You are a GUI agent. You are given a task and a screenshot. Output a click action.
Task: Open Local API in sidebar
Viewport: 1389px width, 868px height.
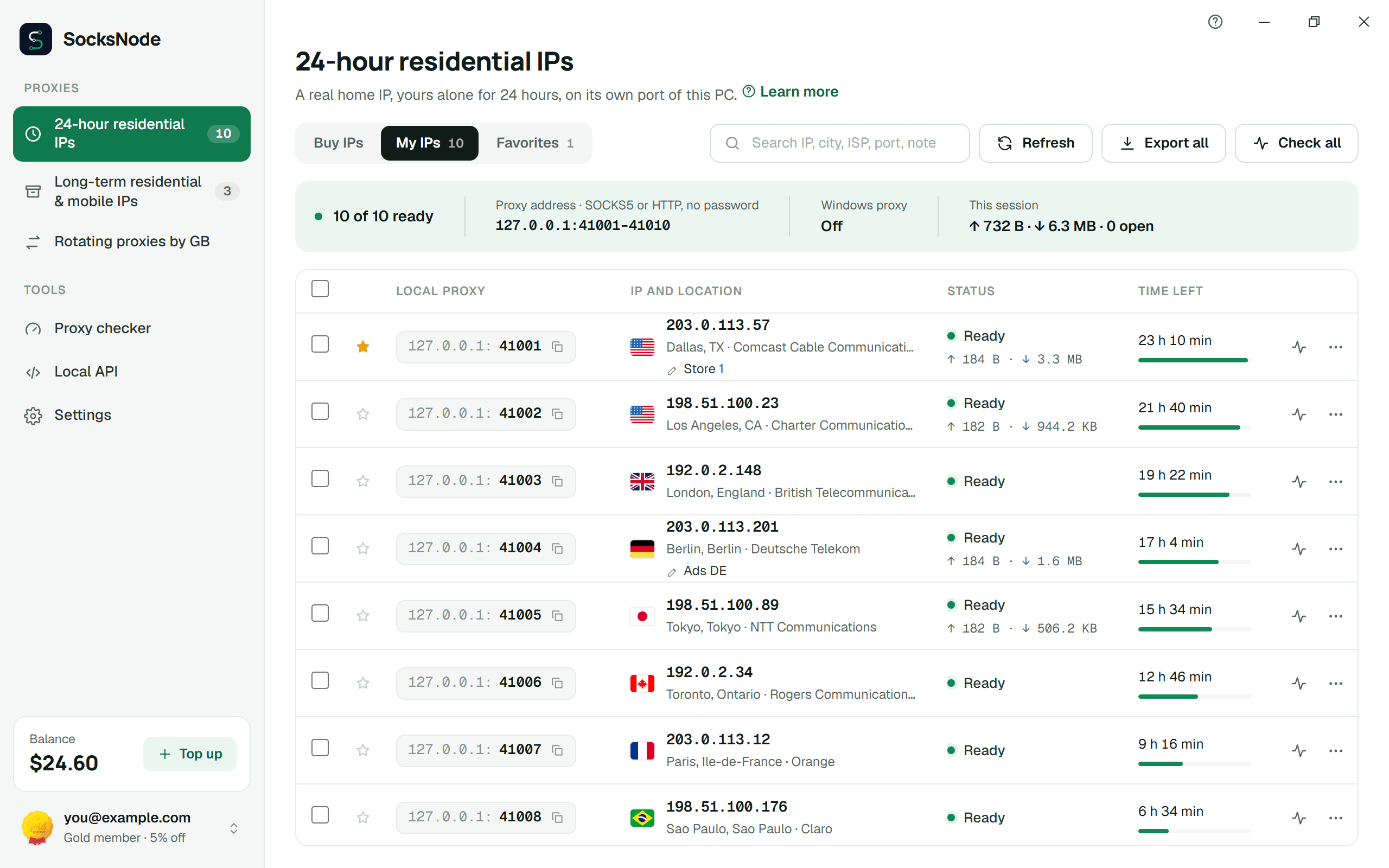(131, 372)
